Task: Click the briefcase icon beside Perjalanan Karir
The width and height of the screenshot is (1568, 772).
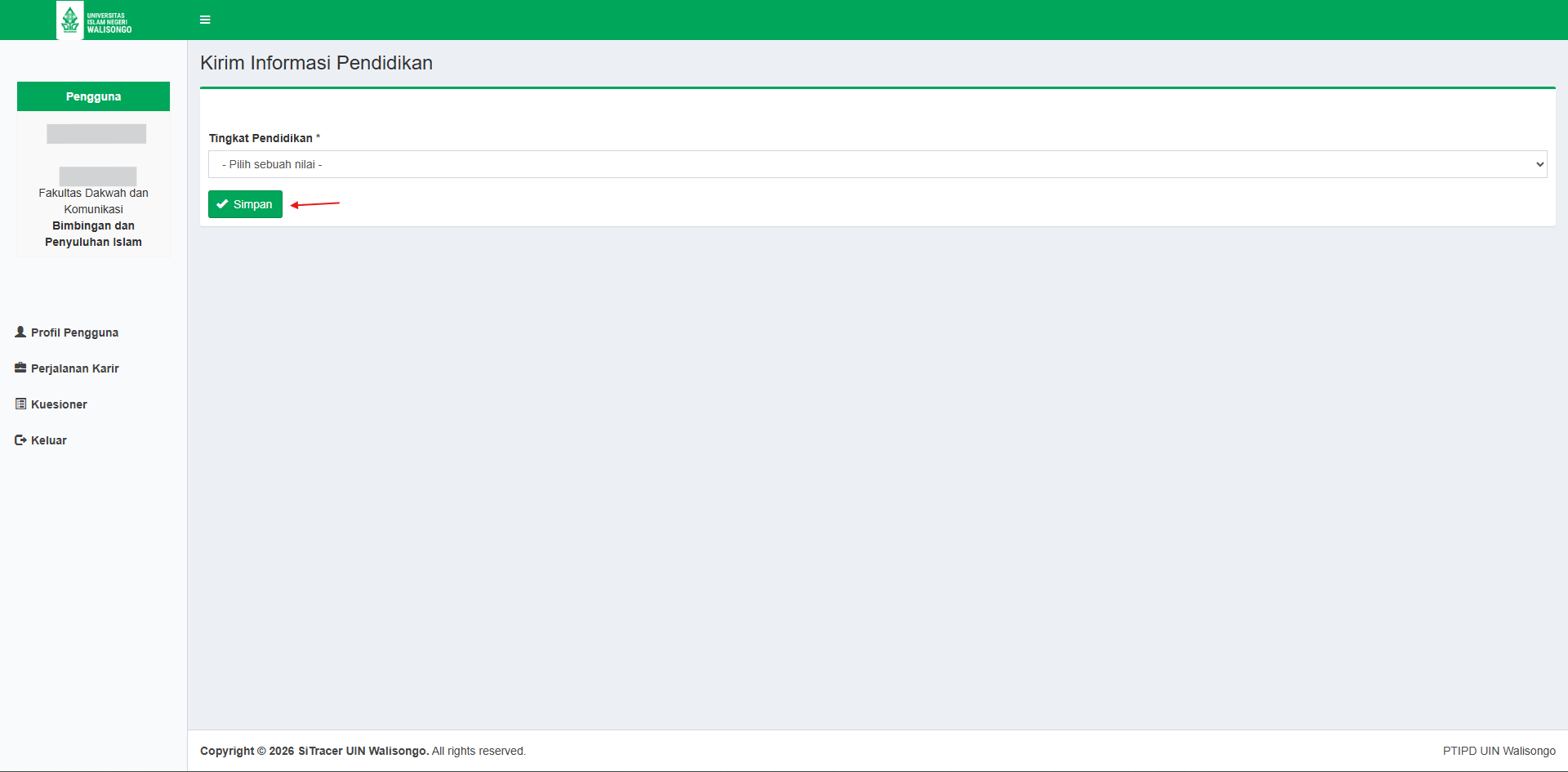Action: pos(20,368)
